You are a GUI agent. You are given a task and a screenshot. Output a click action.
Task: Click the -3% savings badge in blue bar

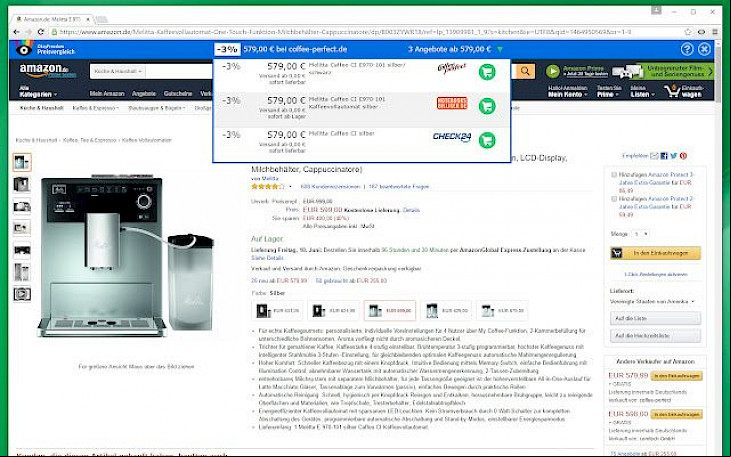[228, 49]
